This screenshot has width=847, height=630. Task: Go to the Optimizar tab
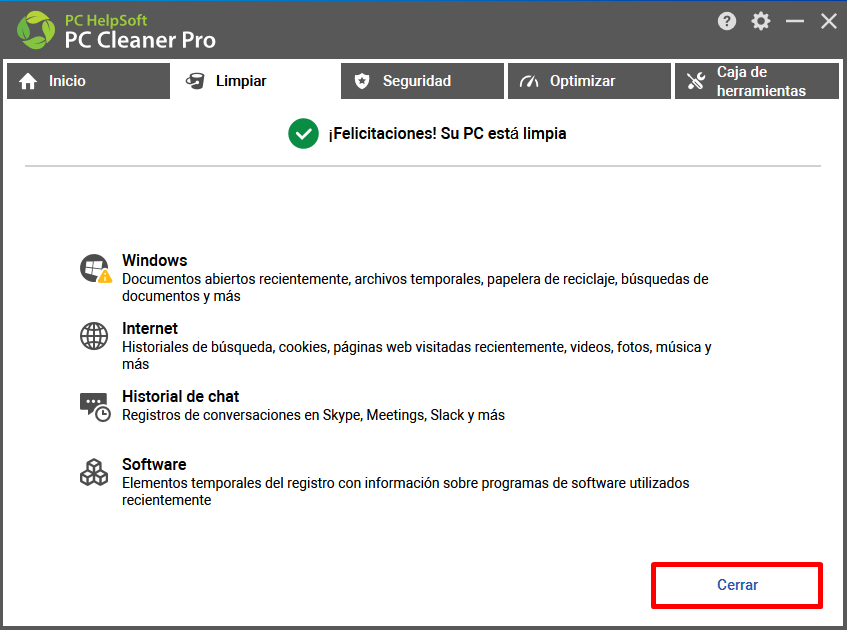click(x=589, y=81)
